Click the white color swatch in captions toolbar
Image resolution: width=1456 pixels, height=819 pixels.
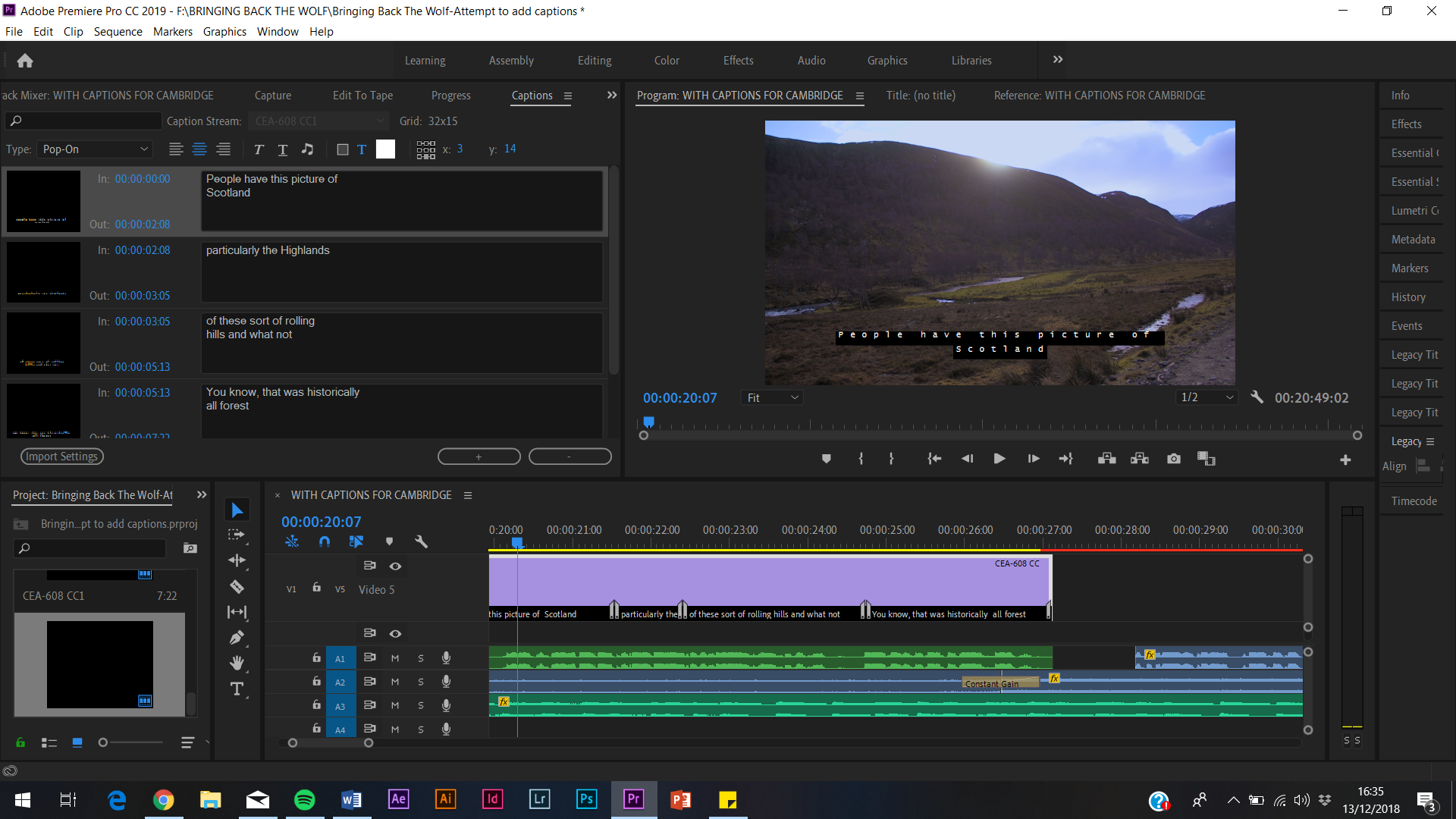click(x=386, y=150)
